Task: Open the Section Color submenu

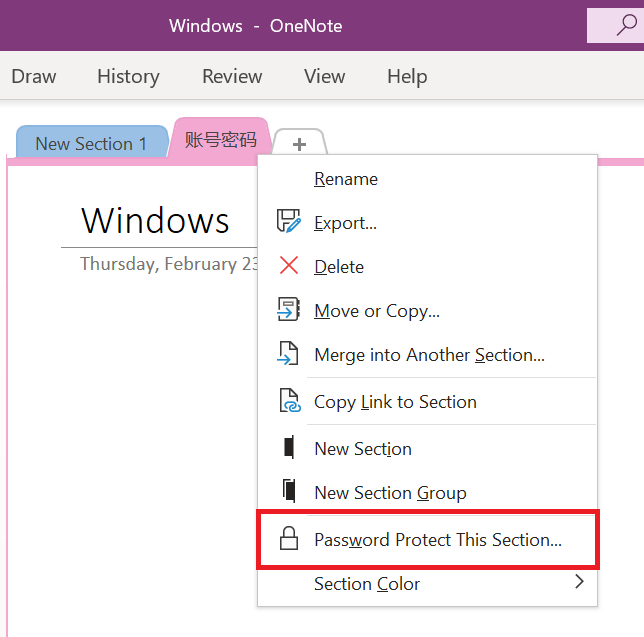Action: point(427,584)
